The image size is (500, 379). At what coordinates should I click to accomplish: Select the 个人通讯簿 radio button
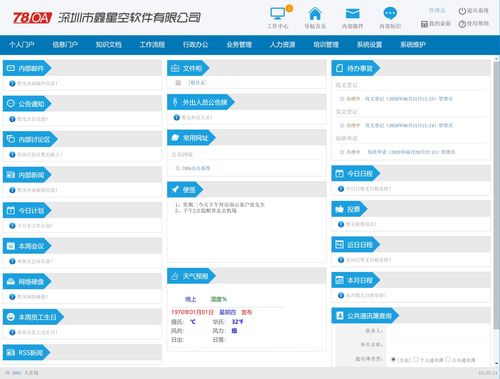click(416, 359)
